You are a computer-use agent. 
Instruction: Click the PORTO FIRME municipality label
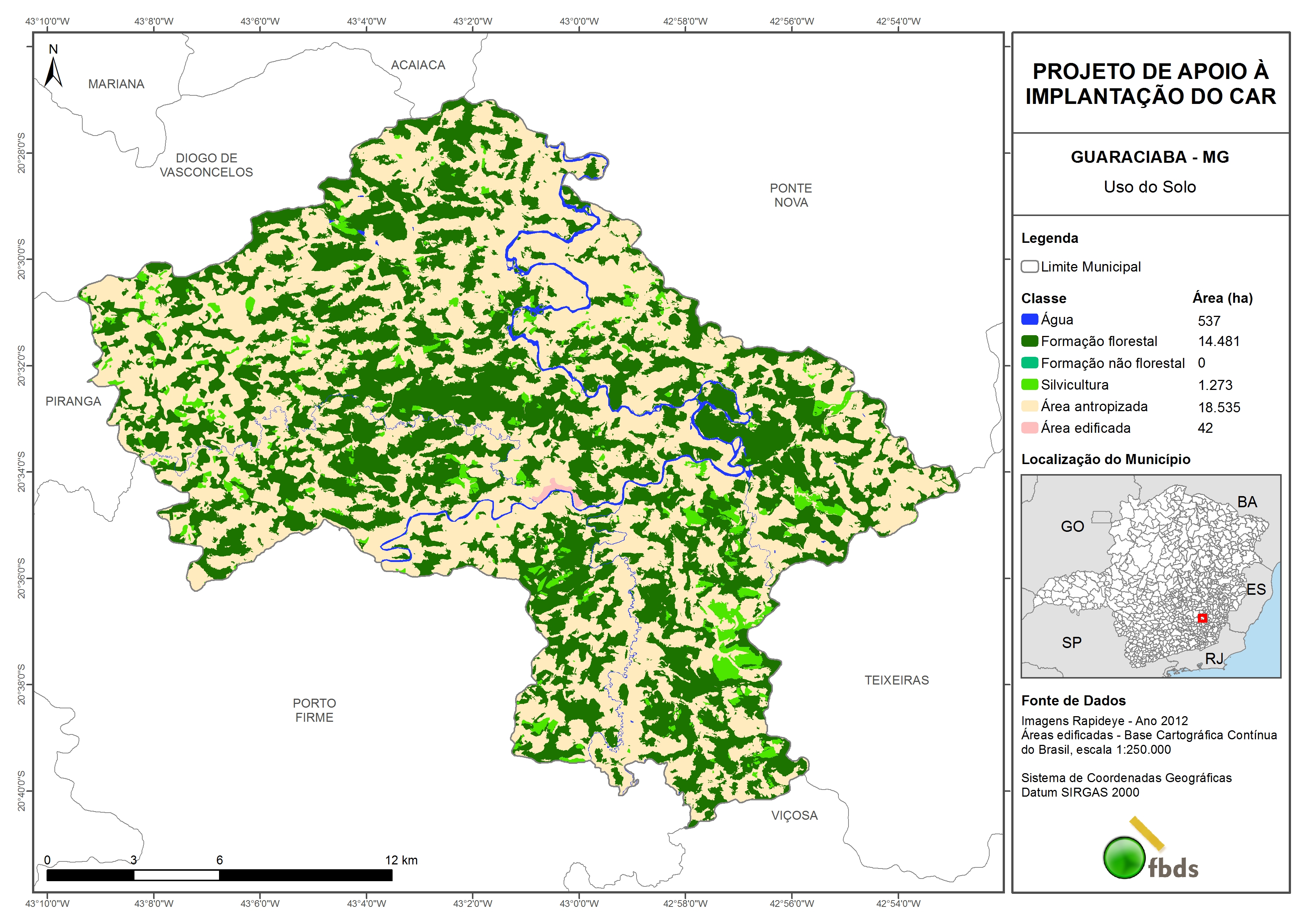pyautogui.click(x=314, y=711)
